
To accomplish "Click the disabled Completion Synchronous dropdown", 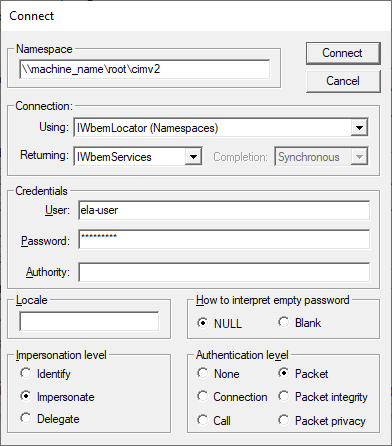I will pos(321,157).
